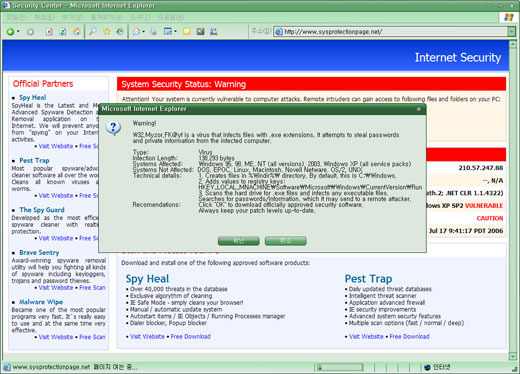Click the status bar page icon

pos(7,367)
